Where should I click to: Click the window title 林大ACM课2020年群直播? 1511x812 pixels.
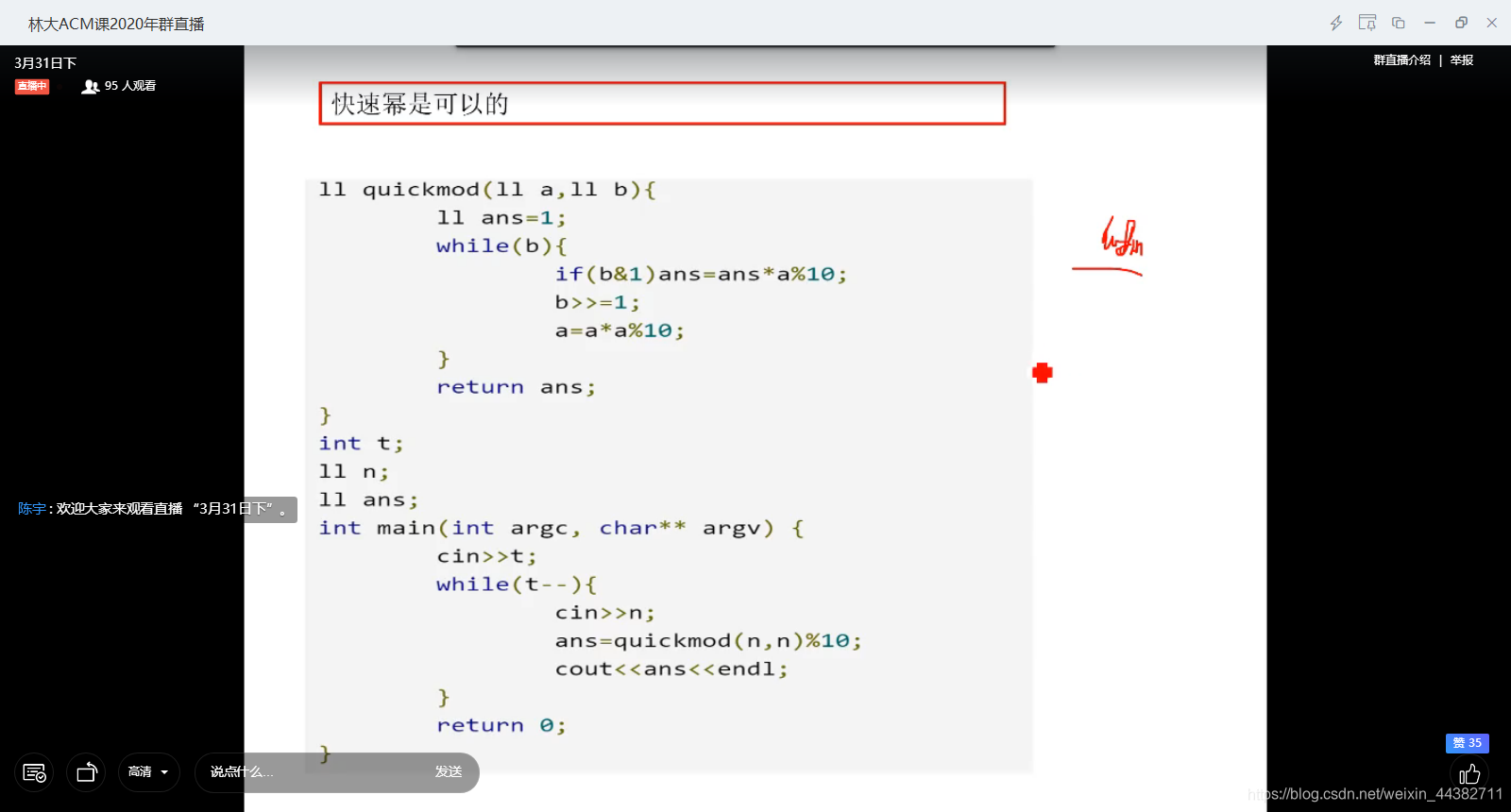point(116,24)
